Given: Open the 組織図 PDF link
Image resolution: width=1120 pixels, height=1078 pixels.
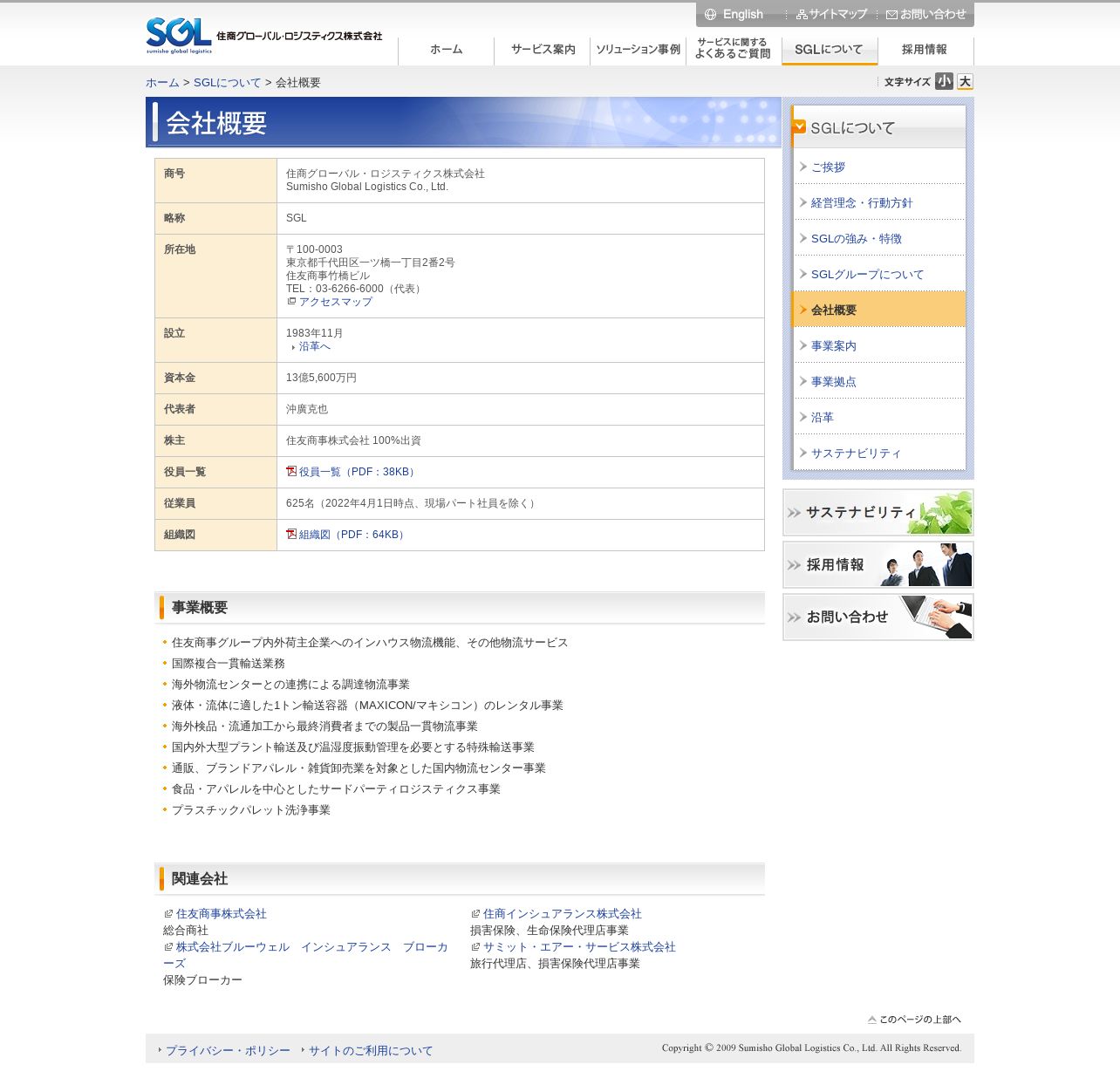Looking at the screenshot, I should (x=353, y=535).
